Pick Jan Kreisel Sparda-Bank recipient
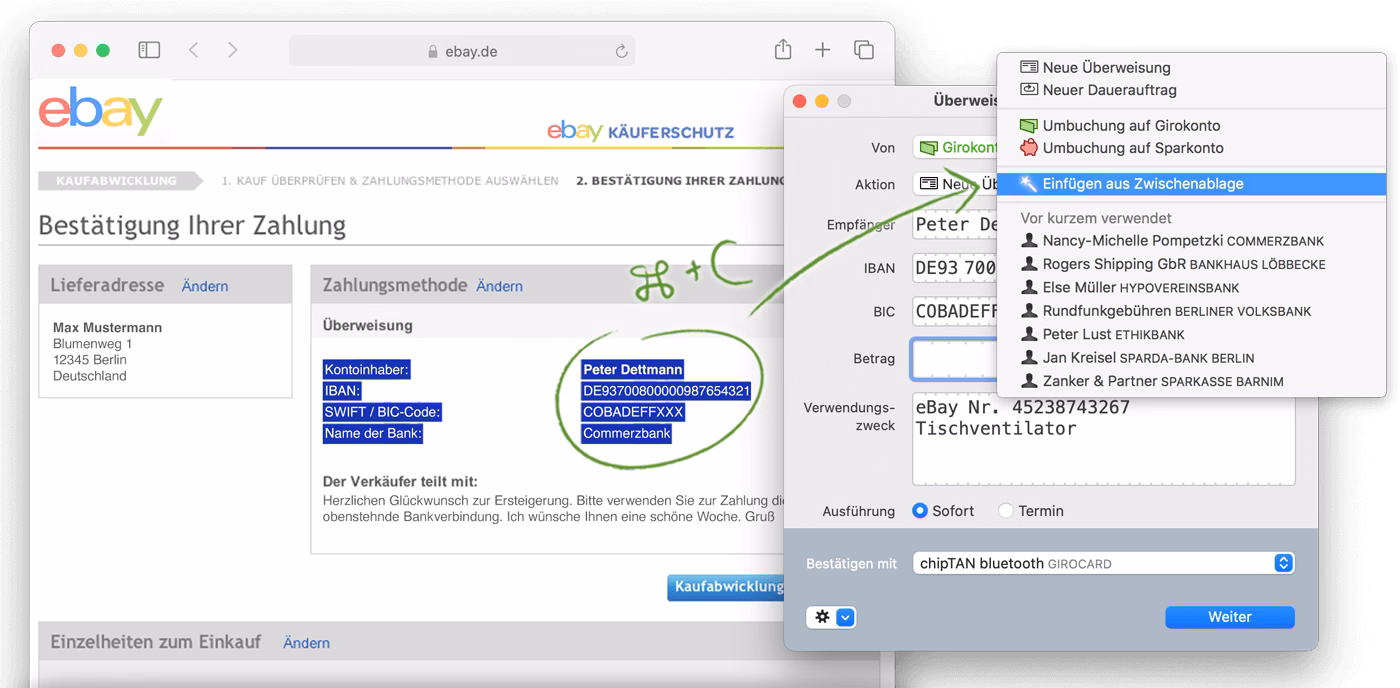 pyautogui.click(x=1192, y=357)
